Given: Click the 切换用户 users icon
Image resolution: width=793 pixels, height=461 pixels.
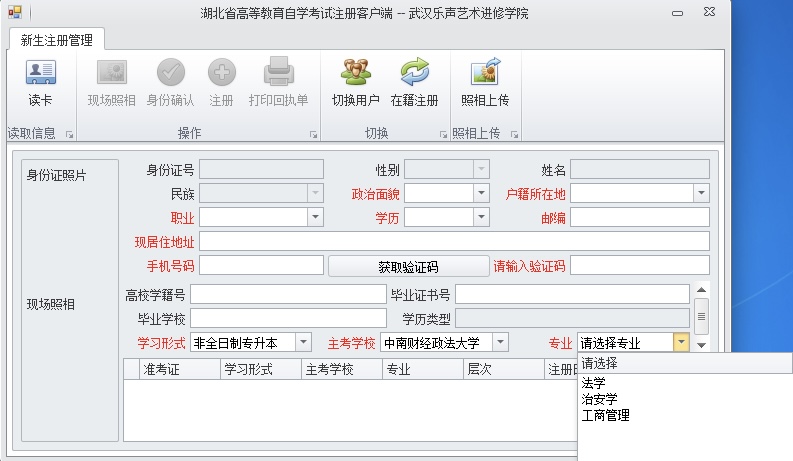Looking at the screenshot, I should pos(356,72).
